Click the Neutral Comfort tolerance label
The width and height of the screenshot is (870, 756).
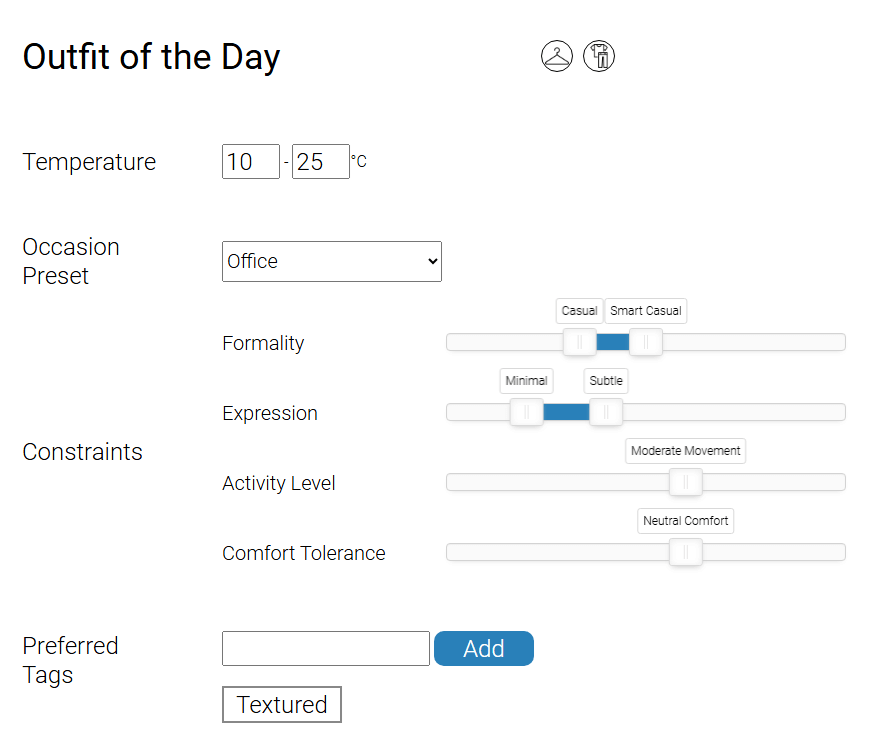click(685, 521)
